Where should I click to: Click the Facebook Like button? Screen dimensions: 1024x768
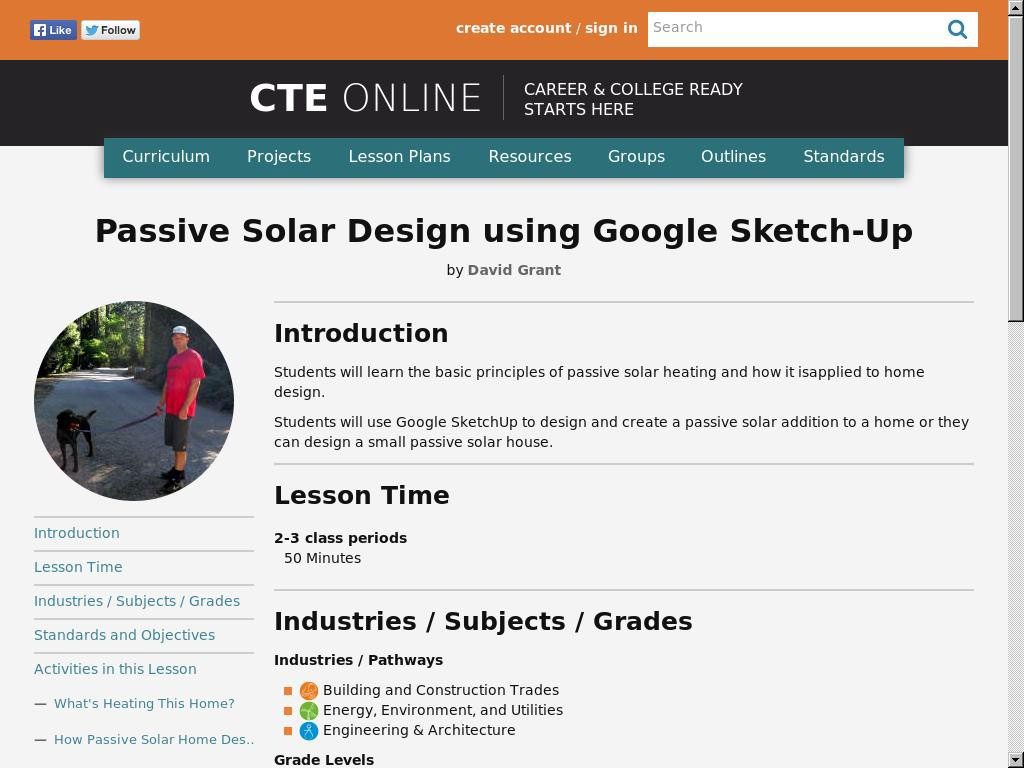pos(53,30)
